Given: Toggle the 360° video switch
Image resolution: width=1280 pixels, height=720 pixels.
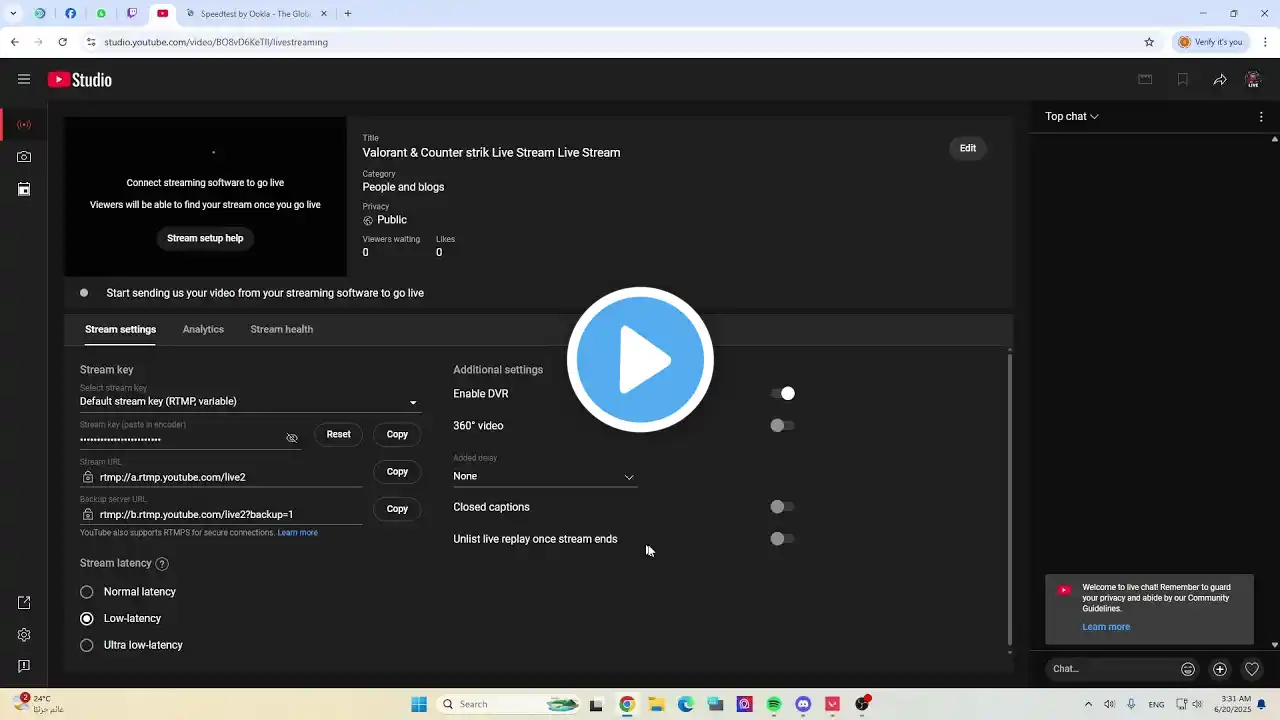Looking at the screenshot, I should coord(782,426).
